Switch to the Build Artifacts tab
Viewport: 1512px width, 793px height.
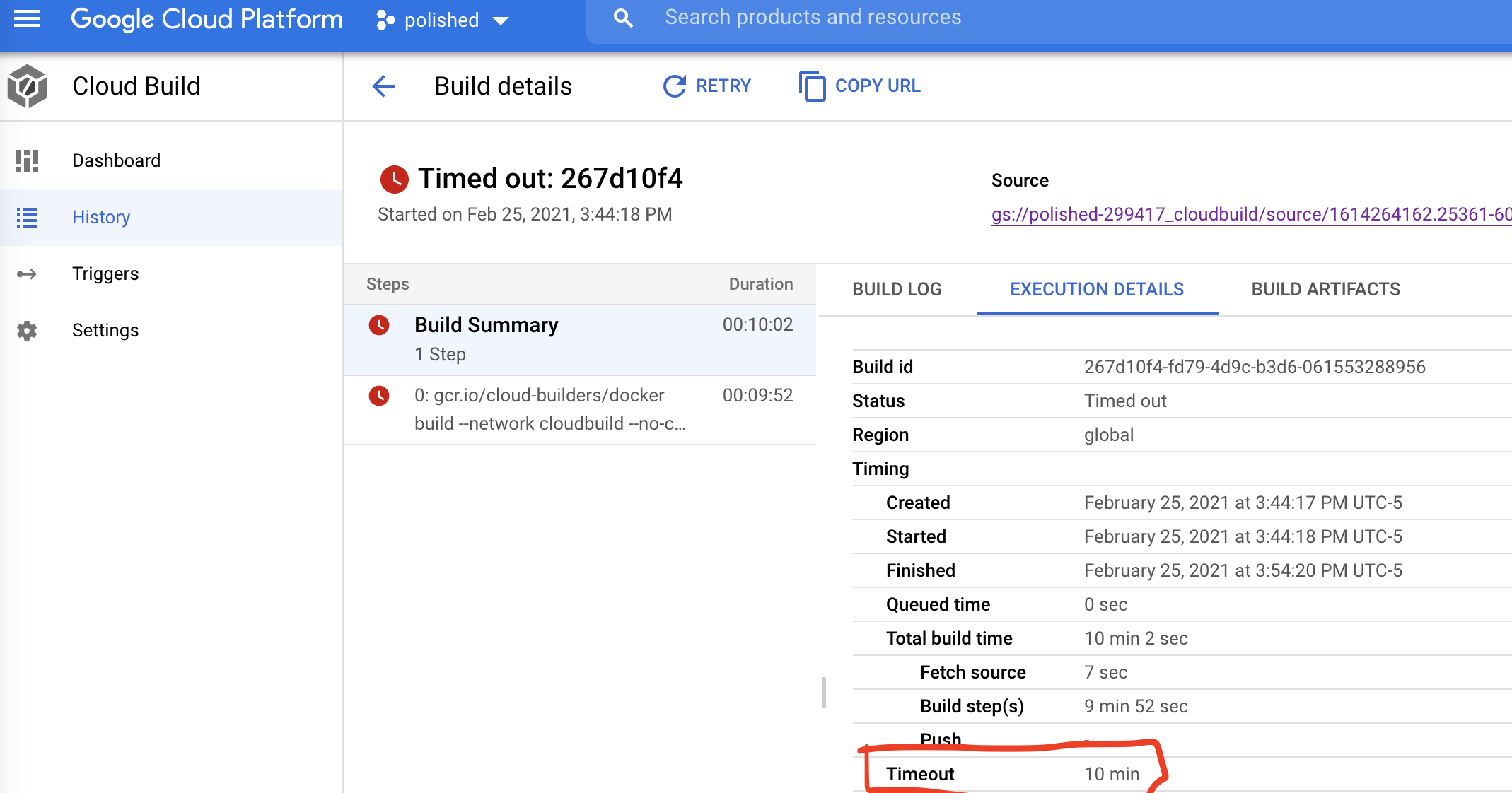click(x=1325, y=289)
